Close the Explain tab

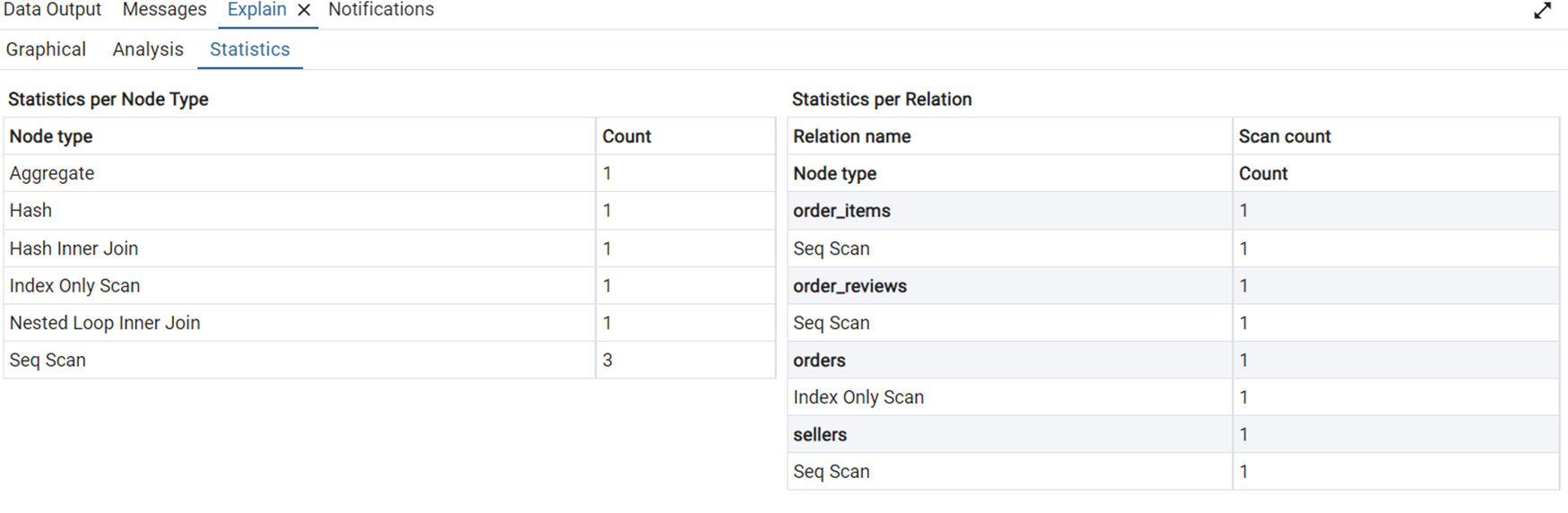[304, 10]
